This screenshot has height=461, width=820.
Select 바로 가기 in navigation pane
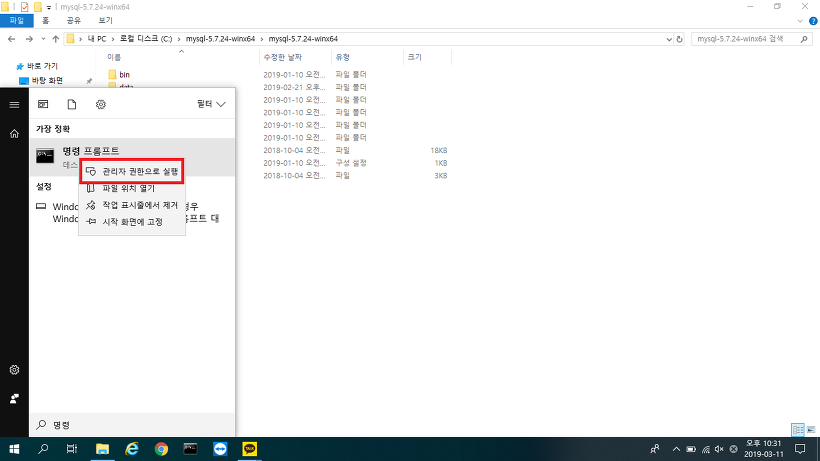click(x=42, y=66)
